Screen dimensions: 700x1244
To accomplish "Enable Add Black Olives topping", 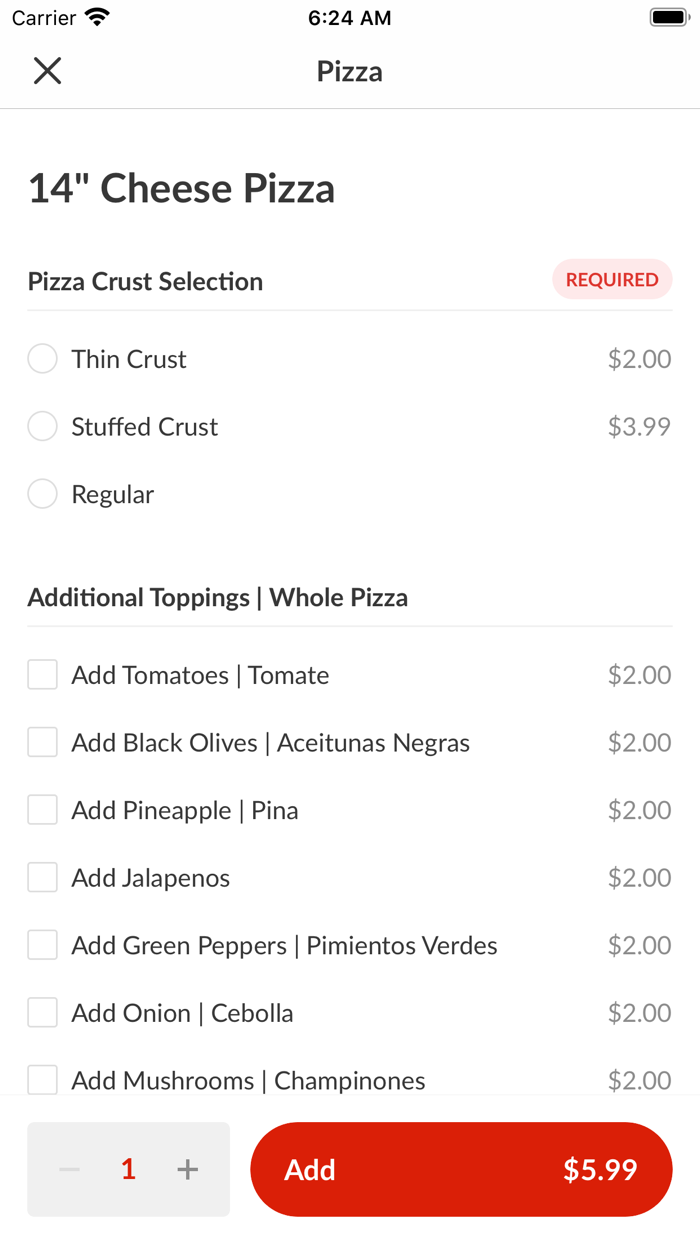I will pos(42,742).
